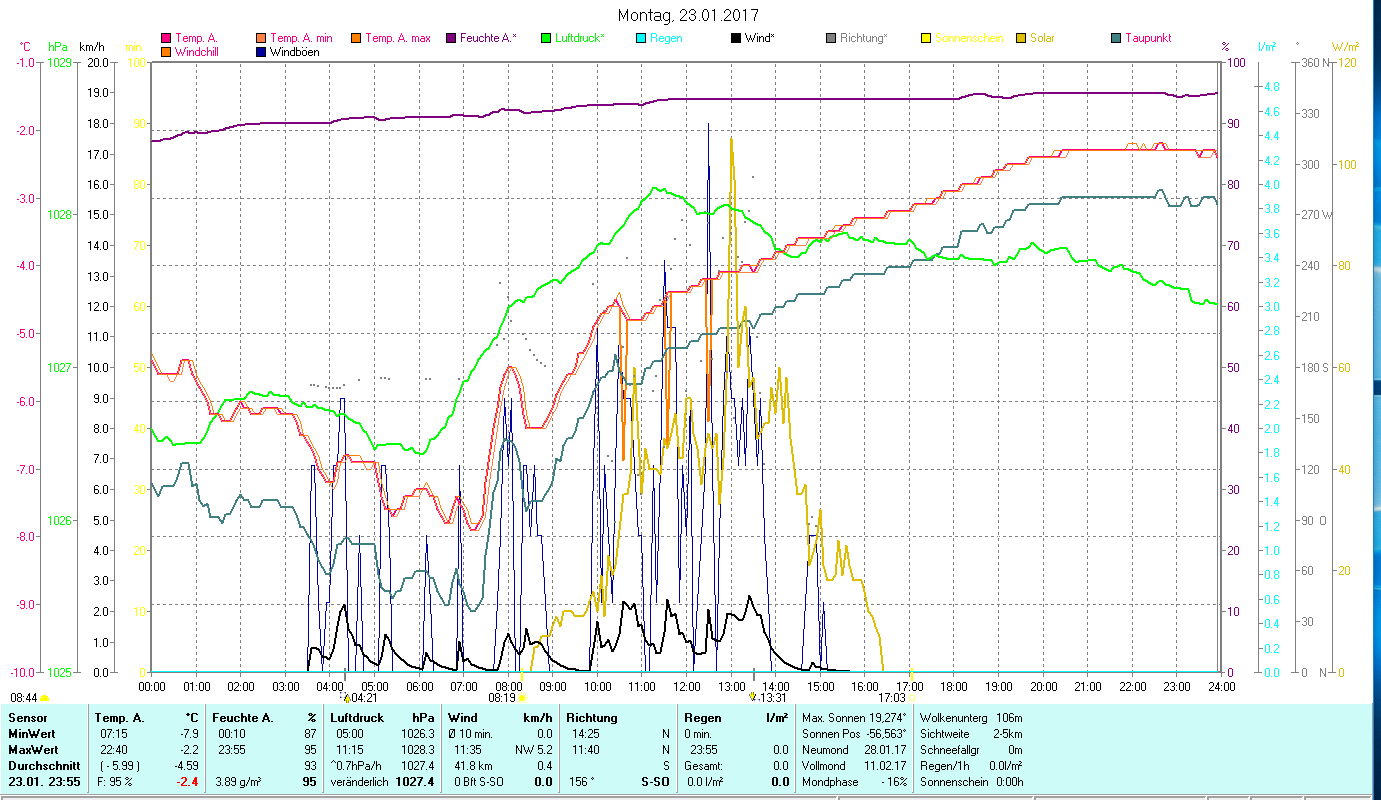Click the Feuchte A.* legend label

489,39
